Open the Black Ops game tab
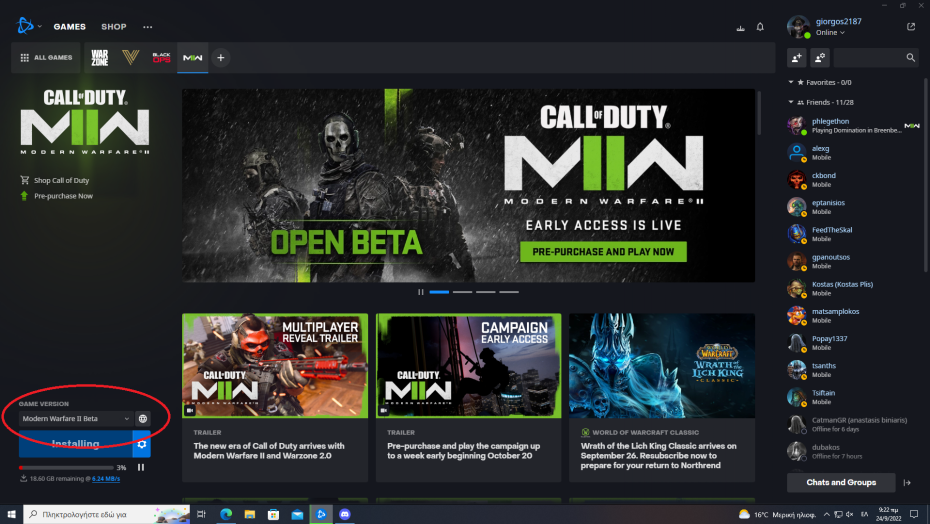The height and width of the screenshot is (524, 930). point(161,58)
